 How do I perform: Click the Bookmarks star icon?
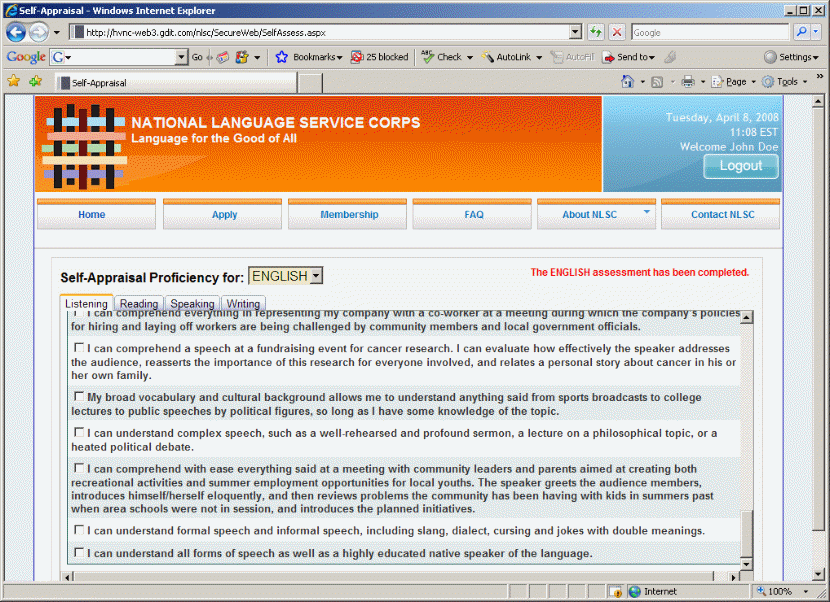[282, 57]
